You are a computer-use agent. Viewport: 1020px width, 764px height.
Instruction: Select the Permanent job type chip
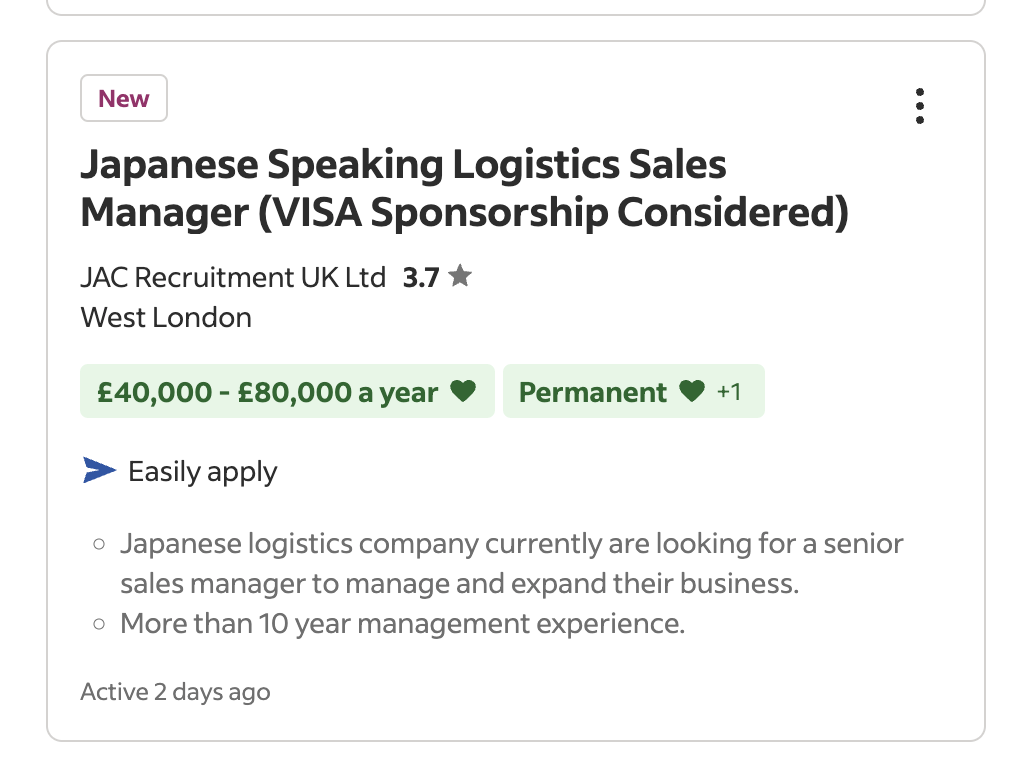(x=593, y=391)
